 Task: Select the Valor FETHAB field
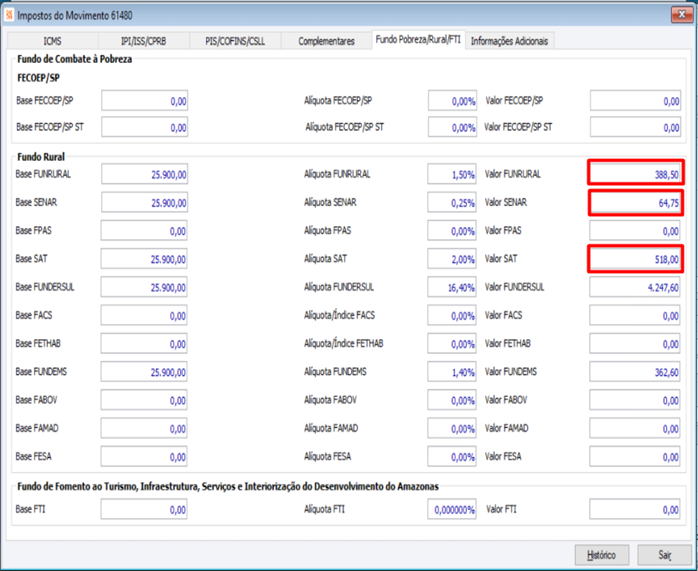tap(635, 343)
